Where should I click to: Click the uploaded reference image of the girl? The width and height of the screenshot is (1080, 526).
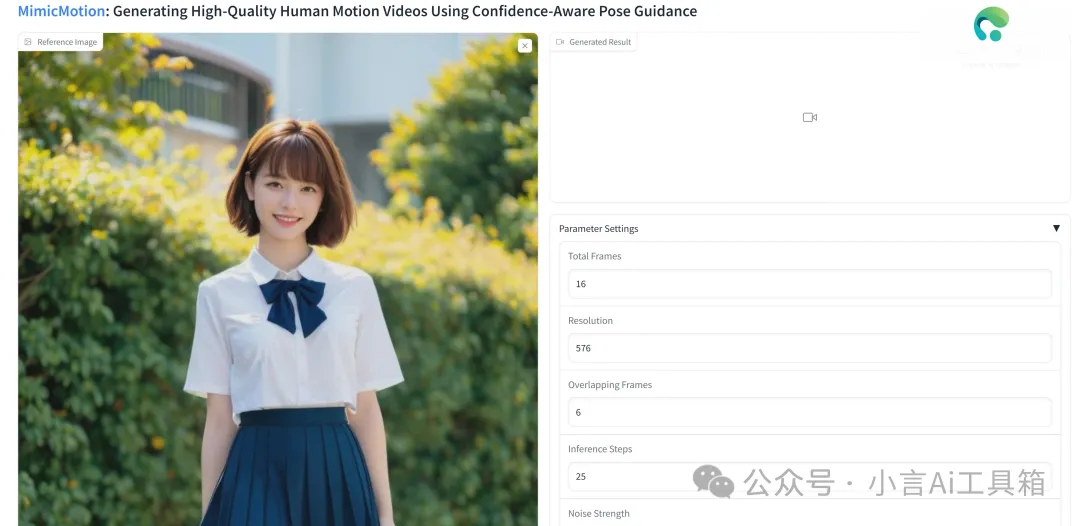(278, 280)
